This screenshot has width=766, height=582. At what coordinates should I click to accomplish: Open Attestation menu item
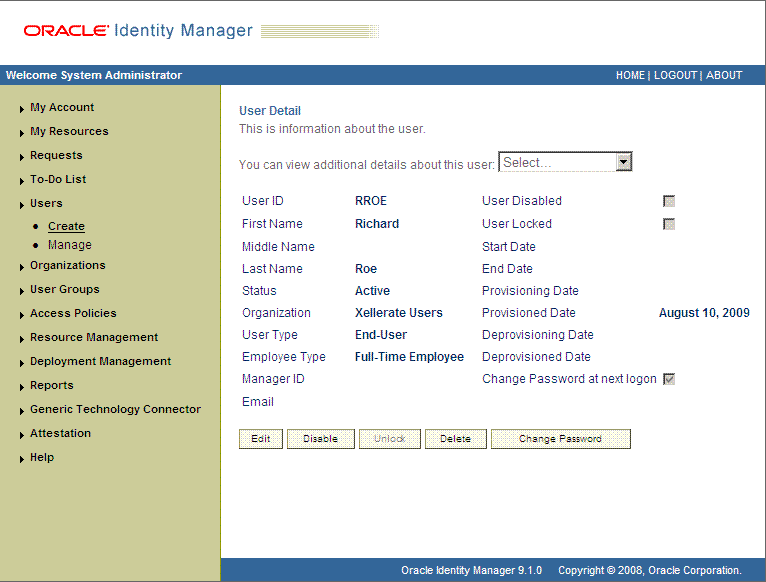(x=61, y=432)
